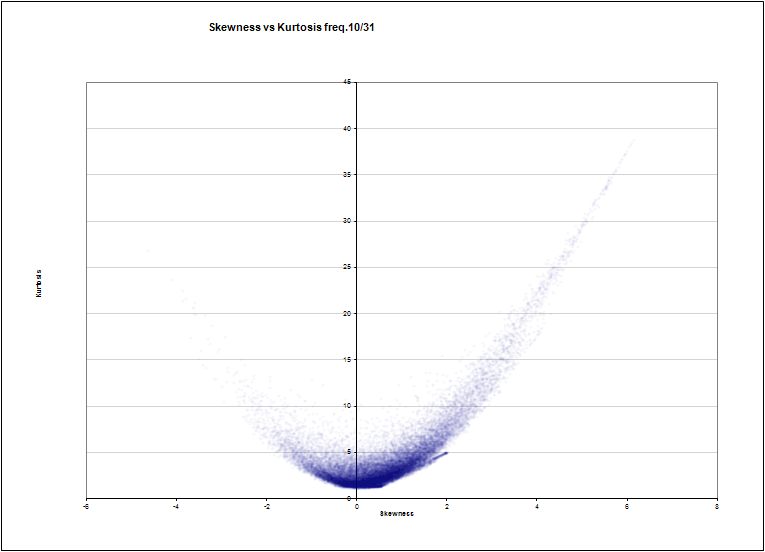
Task: Select the vertical axis label 'Kurtosis'
Action: click(x=39, y=283)
